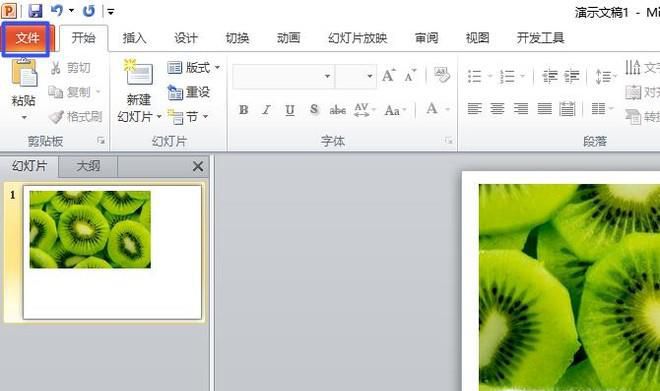
Task: Click the decrease indent icon
Action: 549,76
